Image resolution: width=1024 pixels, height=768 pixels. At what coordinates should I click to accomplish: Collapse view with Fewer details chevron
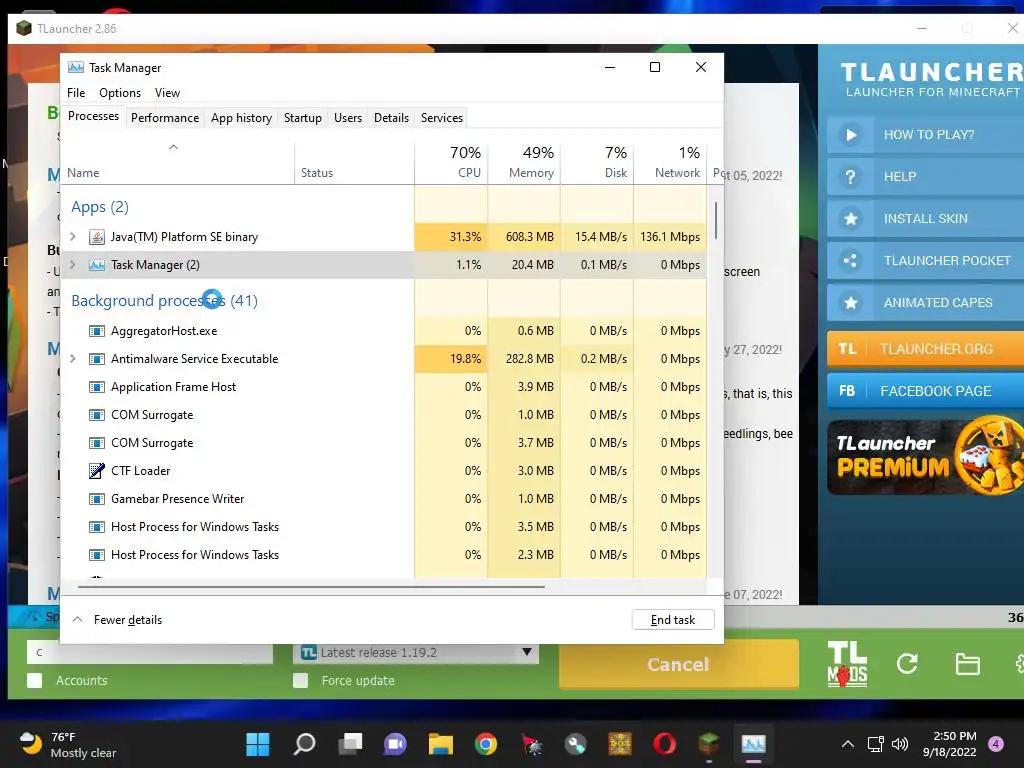click(x=78, y=620)
